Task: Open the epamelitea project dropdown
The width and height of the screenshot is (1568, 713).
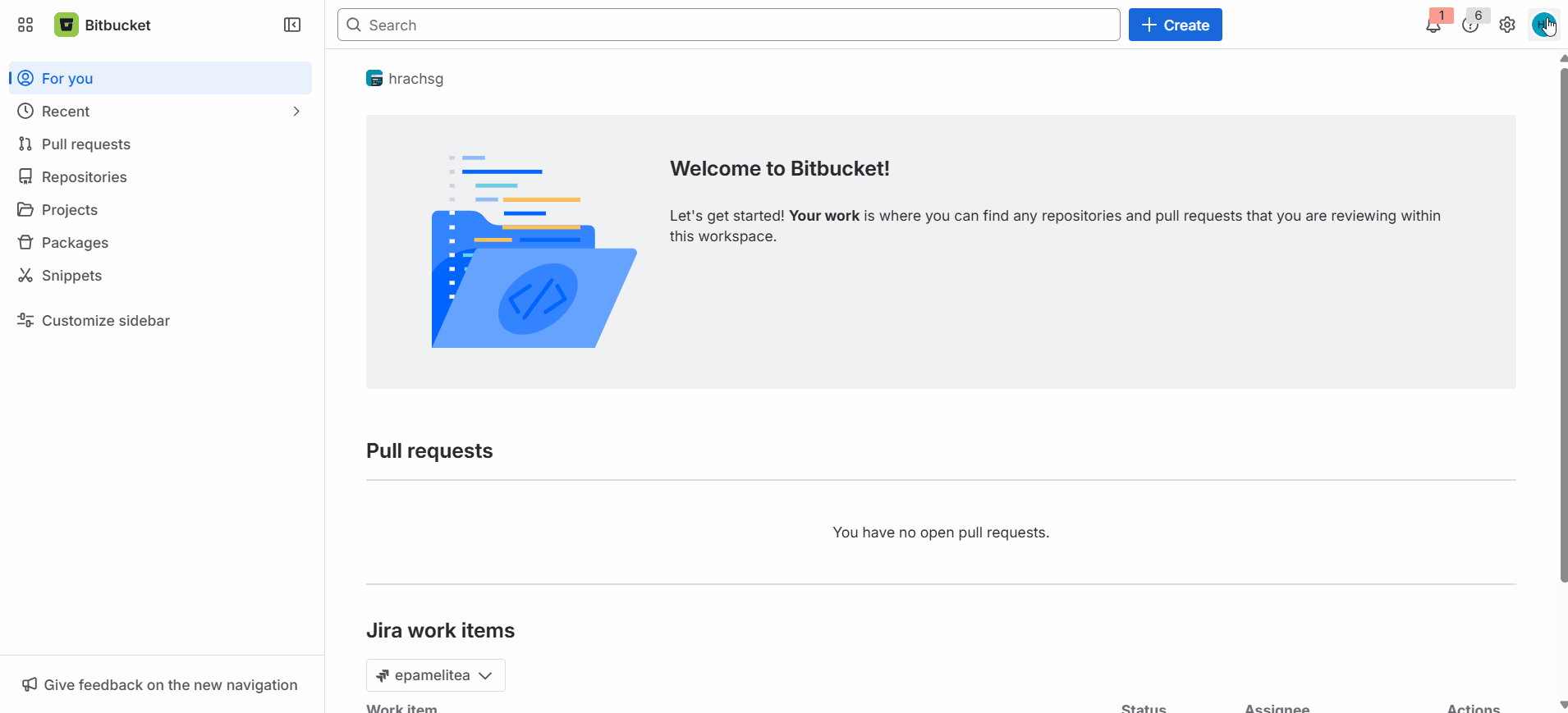Action: [x=435, y=674]
